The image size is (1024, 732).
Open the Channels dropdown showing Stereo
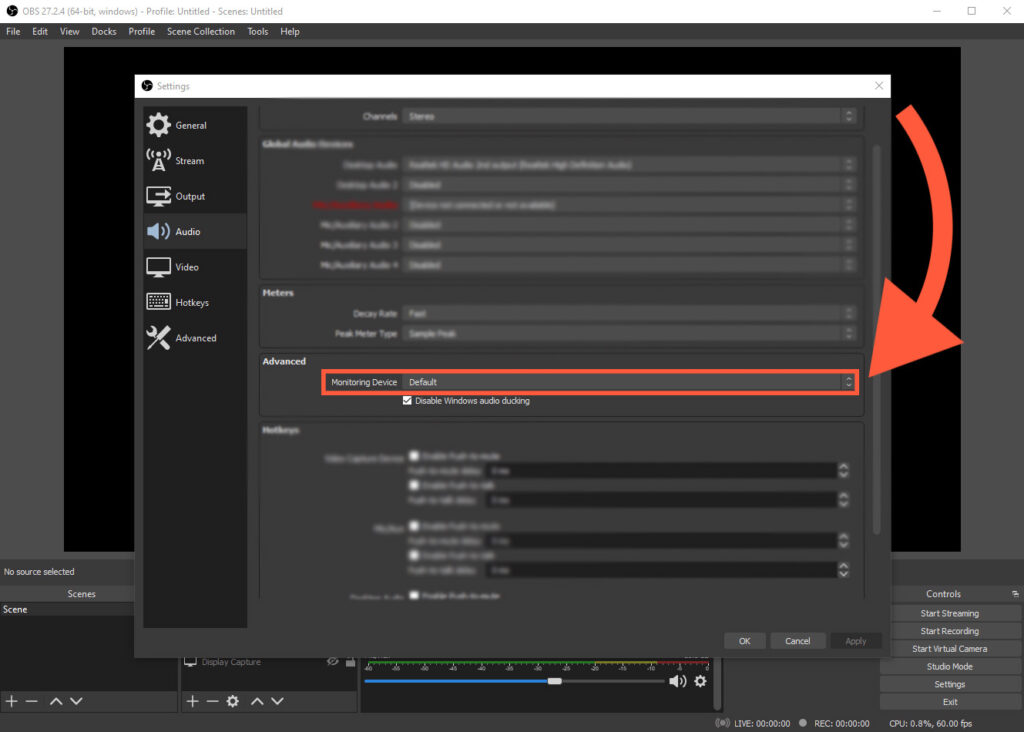[631, 116]
